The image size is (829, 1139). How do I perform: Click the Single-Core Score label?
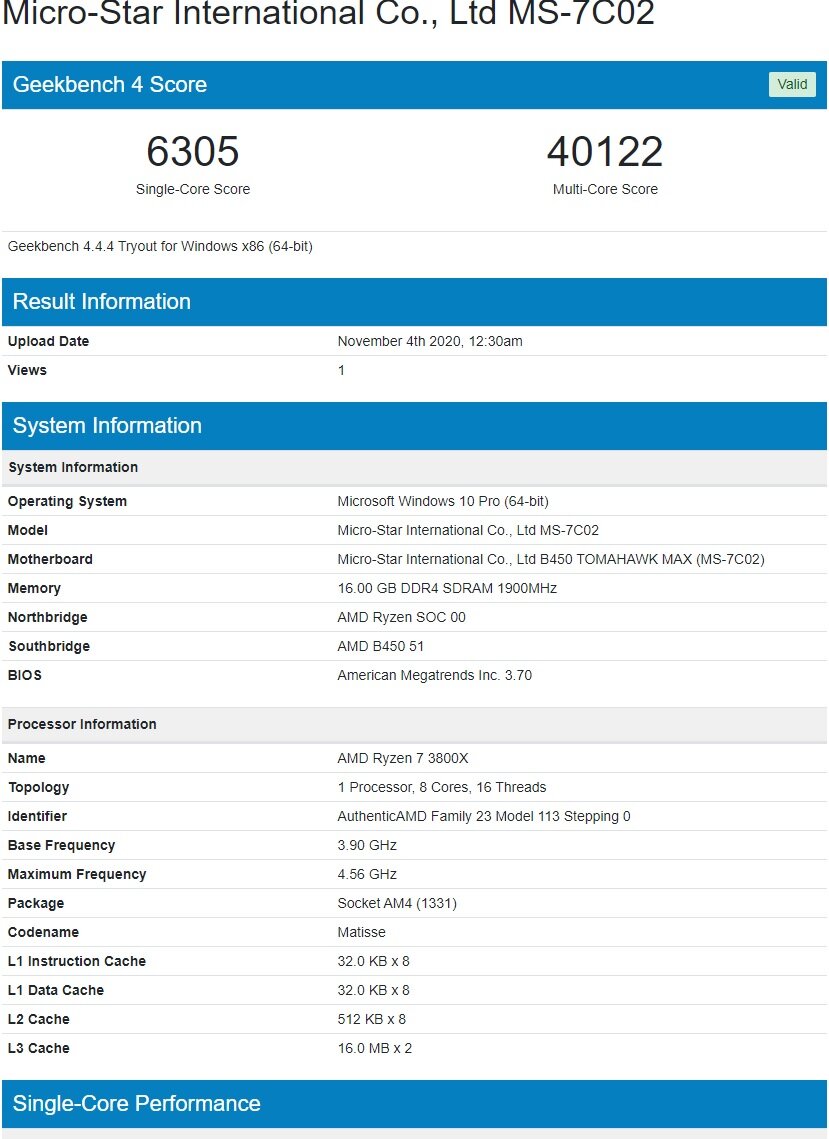tap(193, 189)
